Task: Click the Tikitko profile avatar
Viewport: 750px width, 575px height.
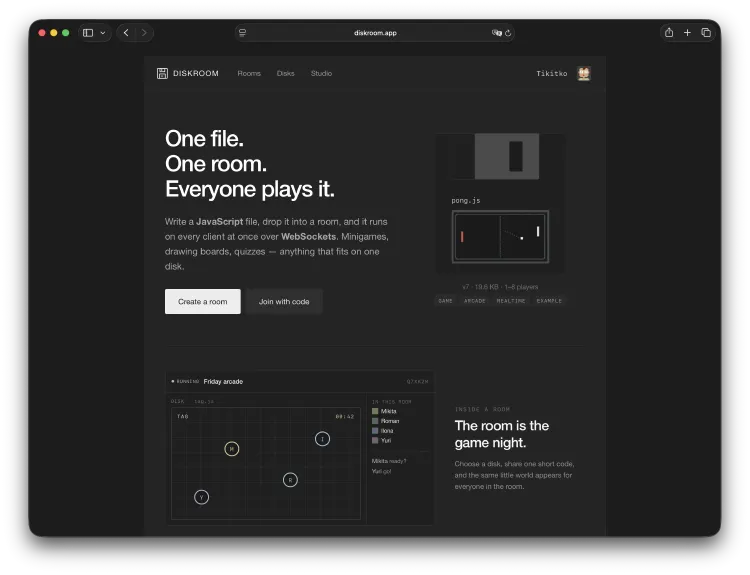Action: pos(584,73)
